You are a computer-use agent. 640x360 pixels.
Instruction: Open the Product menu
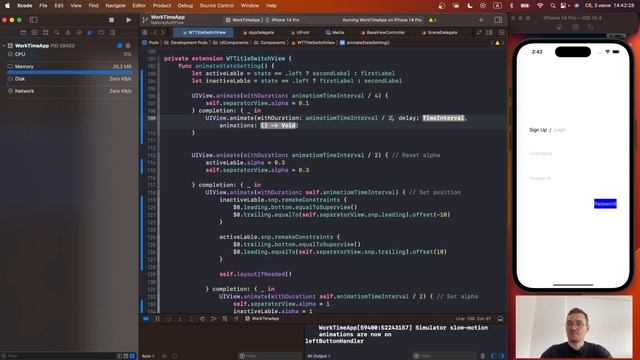click(x=162, y=6)
